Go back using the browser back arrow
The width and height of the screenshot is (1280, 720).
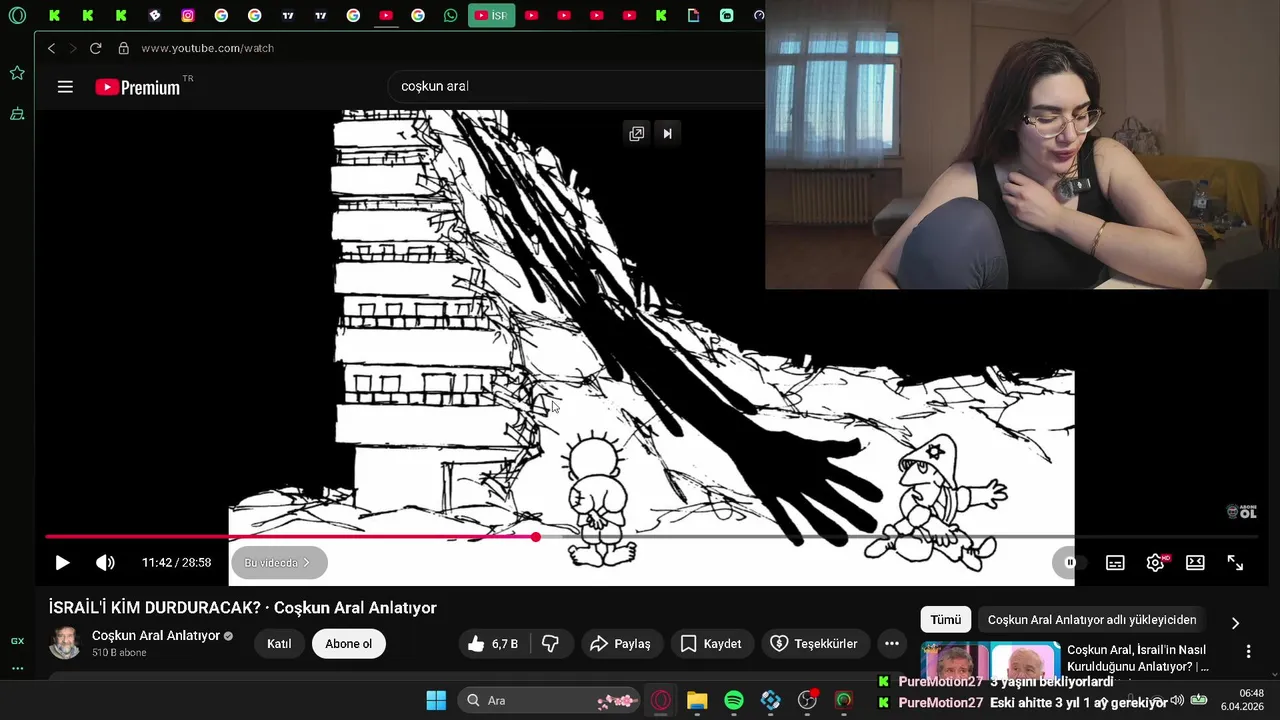(51, 48)
